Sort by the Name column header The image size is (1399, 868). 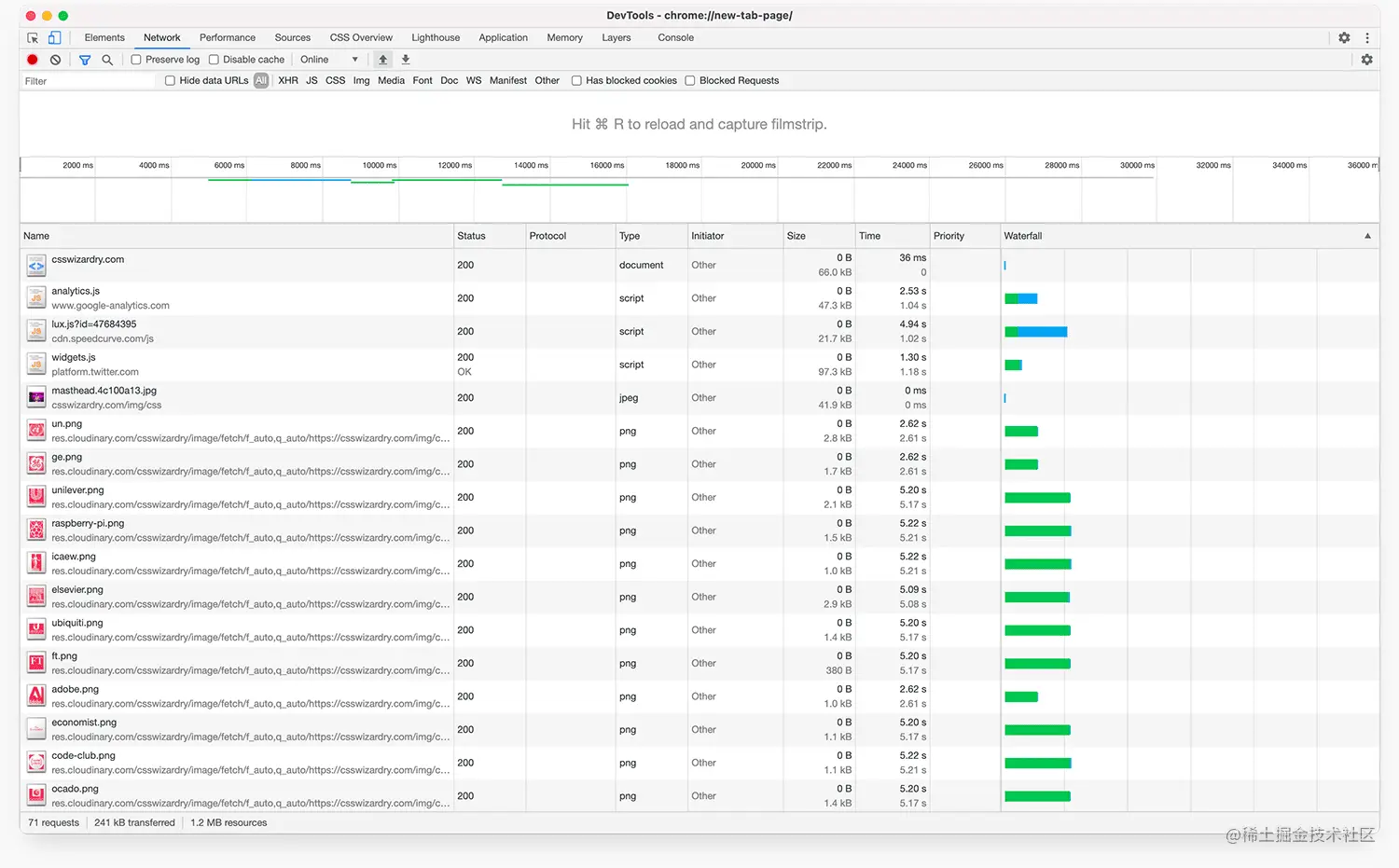pyautogui.click(x=237, y=236)
